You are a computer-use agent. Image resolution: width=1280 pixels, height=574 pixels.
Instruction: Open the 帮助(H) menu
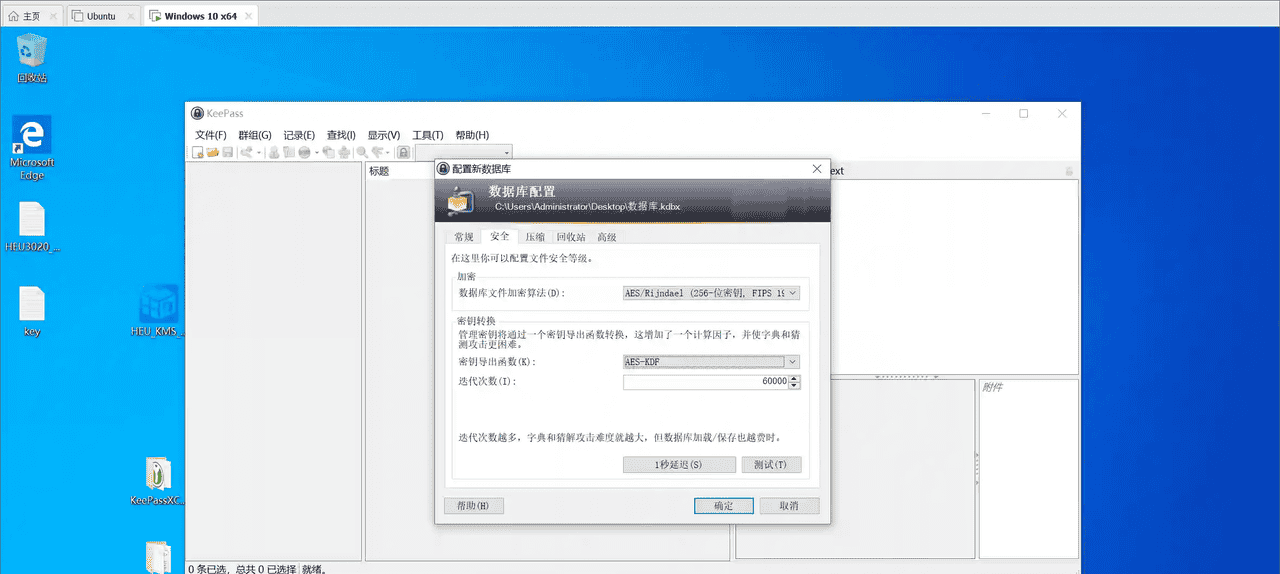pos(472,135)
